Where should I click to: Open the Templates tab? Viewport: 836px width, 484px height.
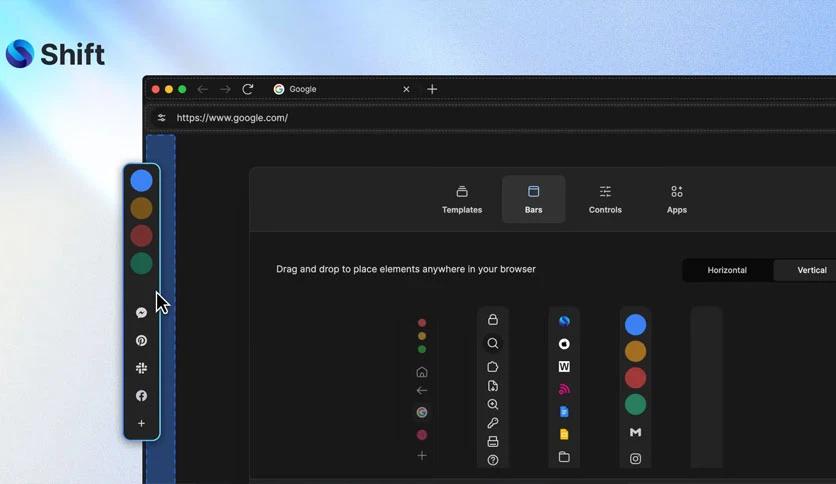coord(462,199)
